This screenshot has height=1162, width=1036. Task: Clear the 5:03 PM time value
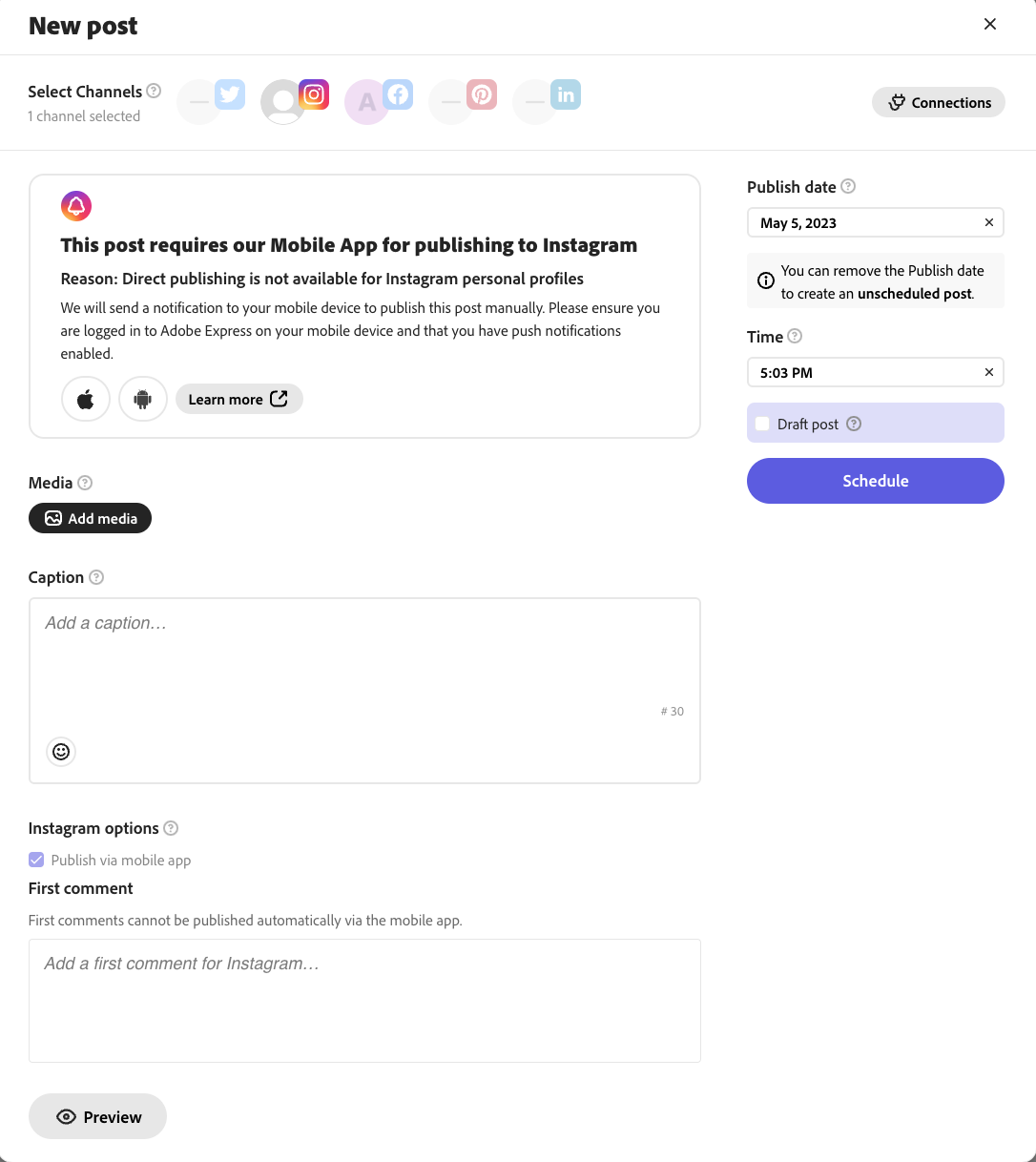coord(989,372)
